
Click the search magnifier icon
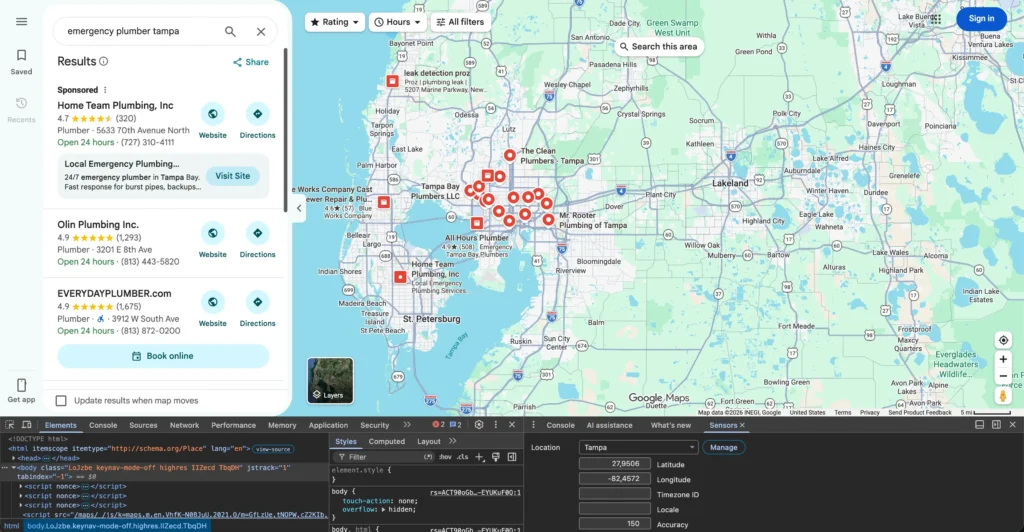[230, 31]
